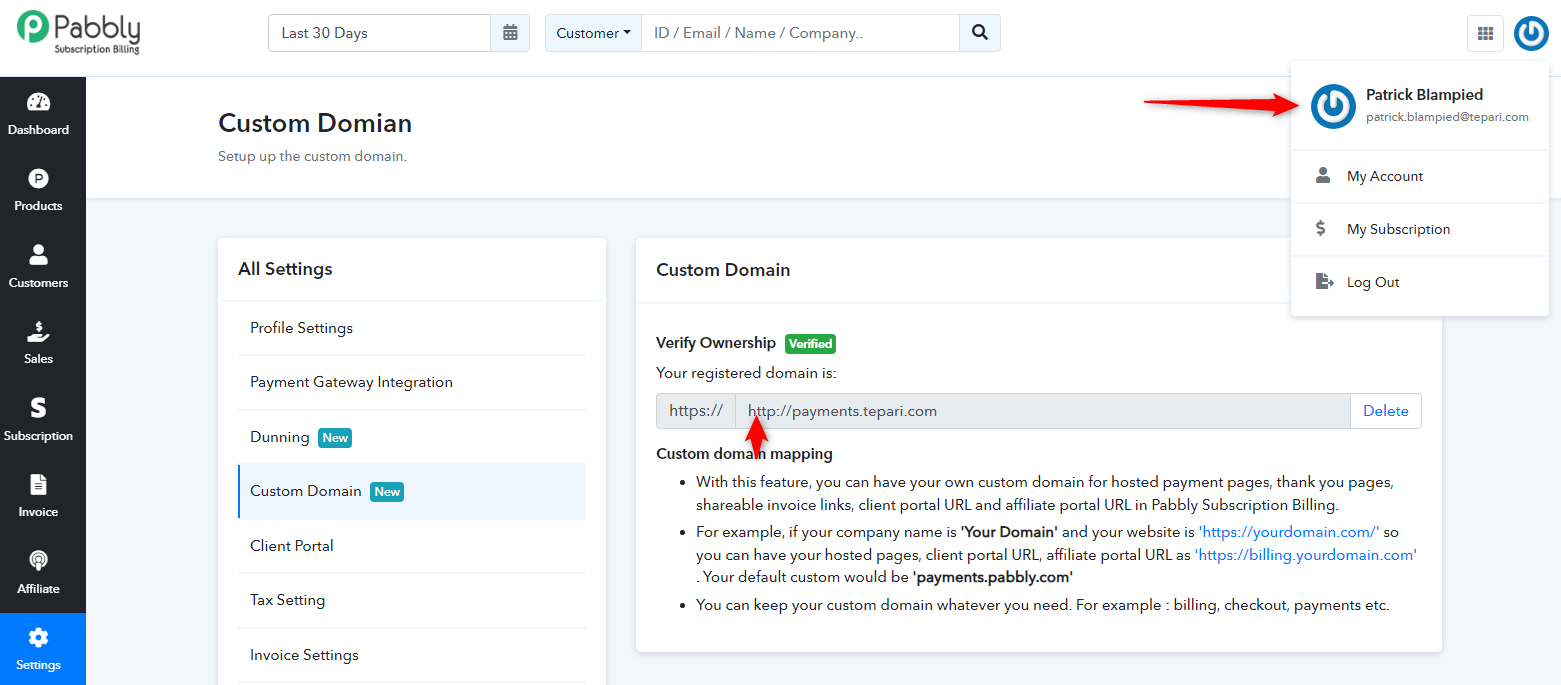Click the green Verified badge
The width and height of the screenshot is (1561, 685).
click(x=810, y=343)
